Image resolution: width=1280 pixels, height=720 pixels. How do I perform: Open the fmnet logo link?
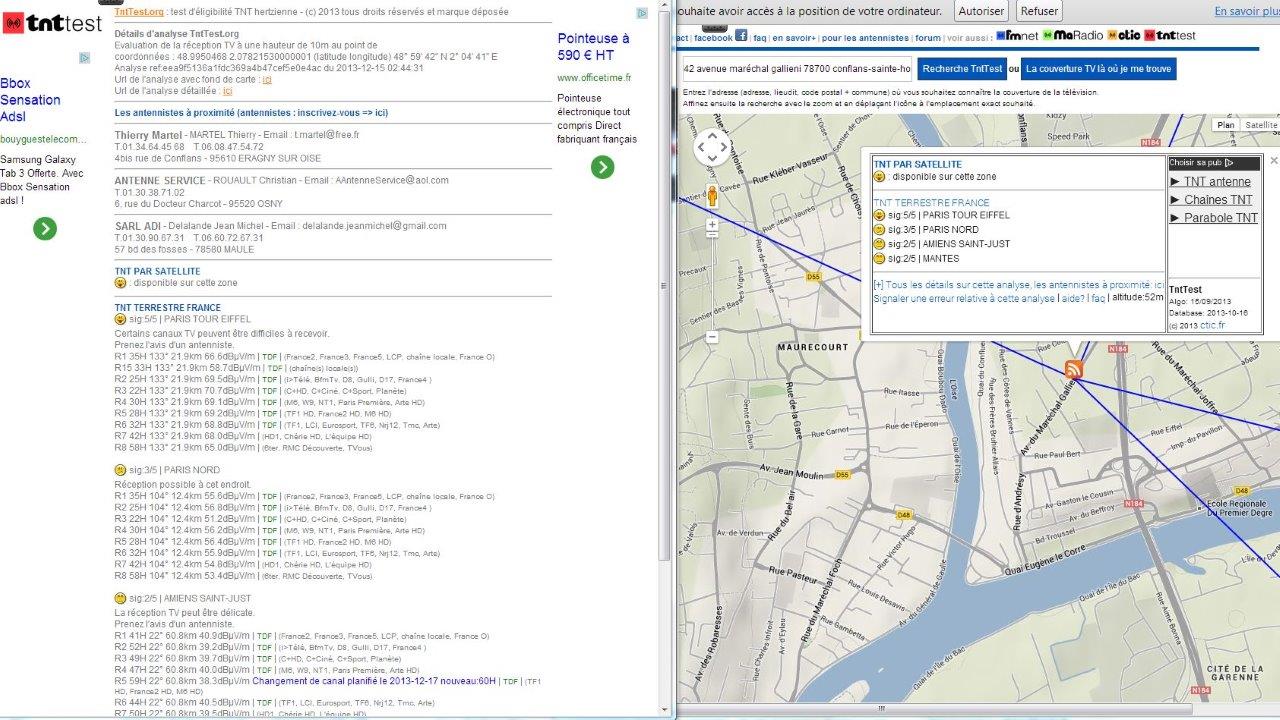1017,36
